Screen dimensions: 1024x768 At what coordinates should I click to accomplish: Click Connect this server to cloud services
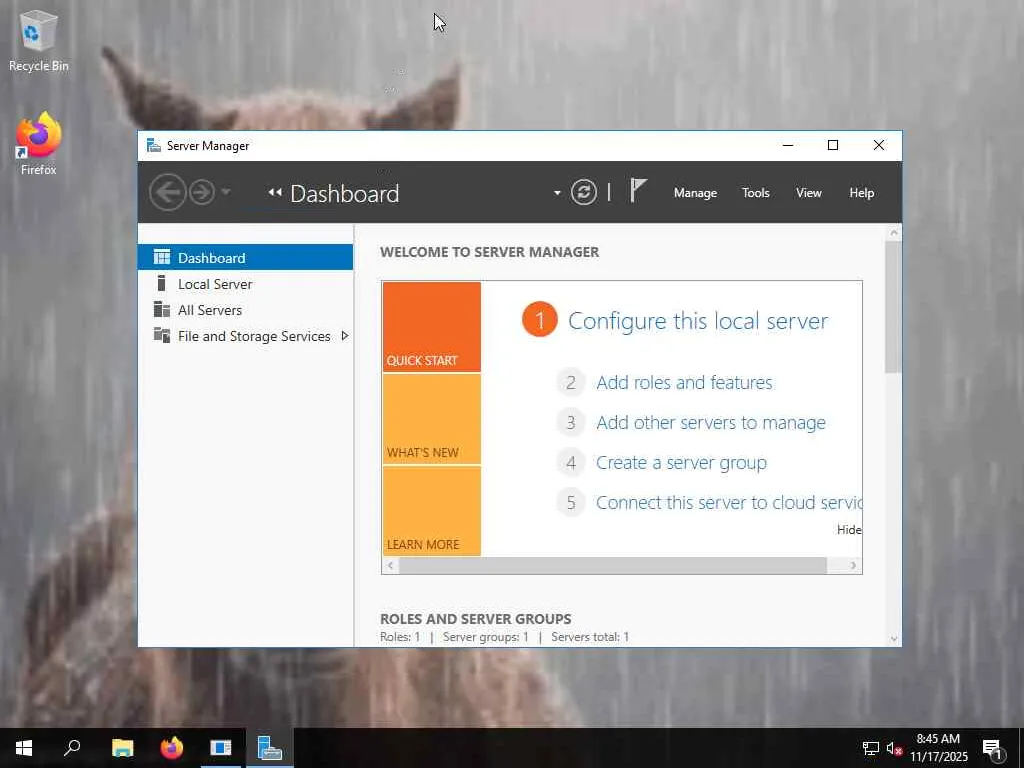729,502
